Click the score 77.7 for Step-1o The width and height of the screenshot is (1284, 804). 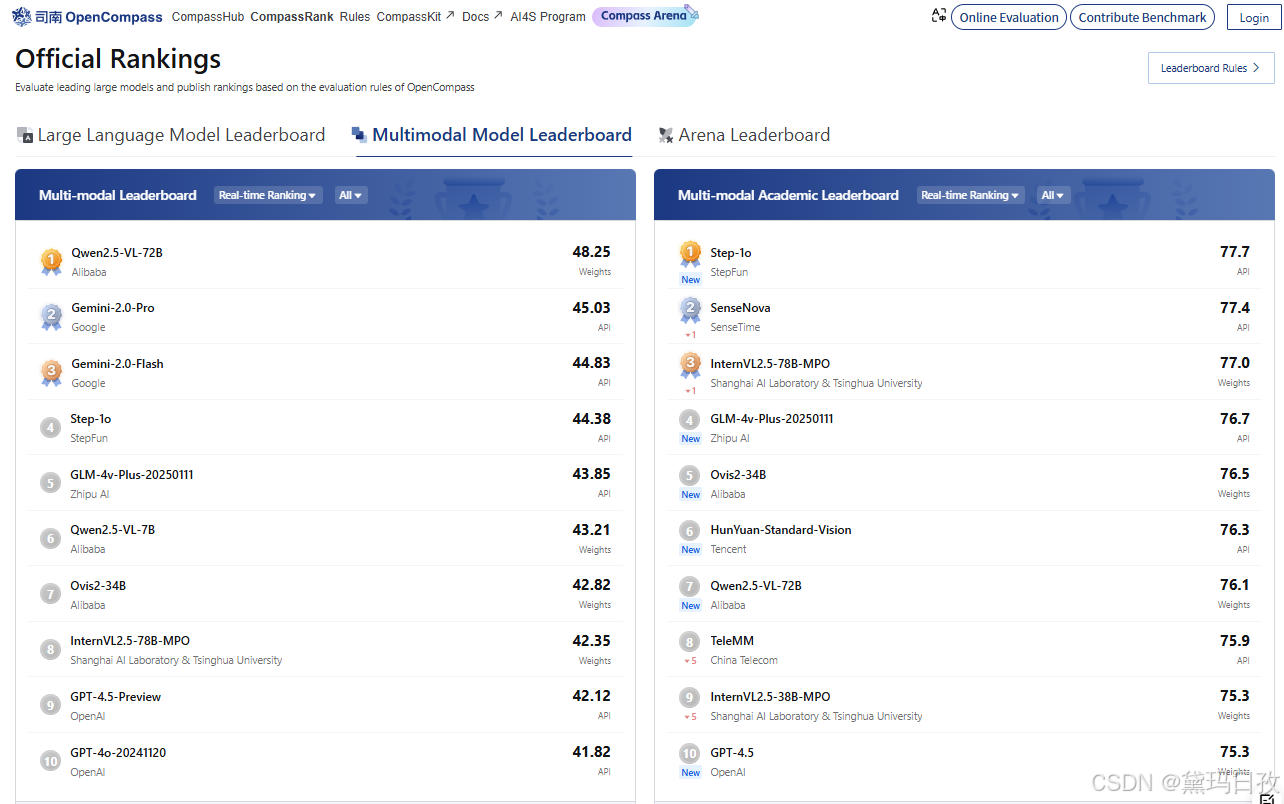click(x=1234, y=252)
